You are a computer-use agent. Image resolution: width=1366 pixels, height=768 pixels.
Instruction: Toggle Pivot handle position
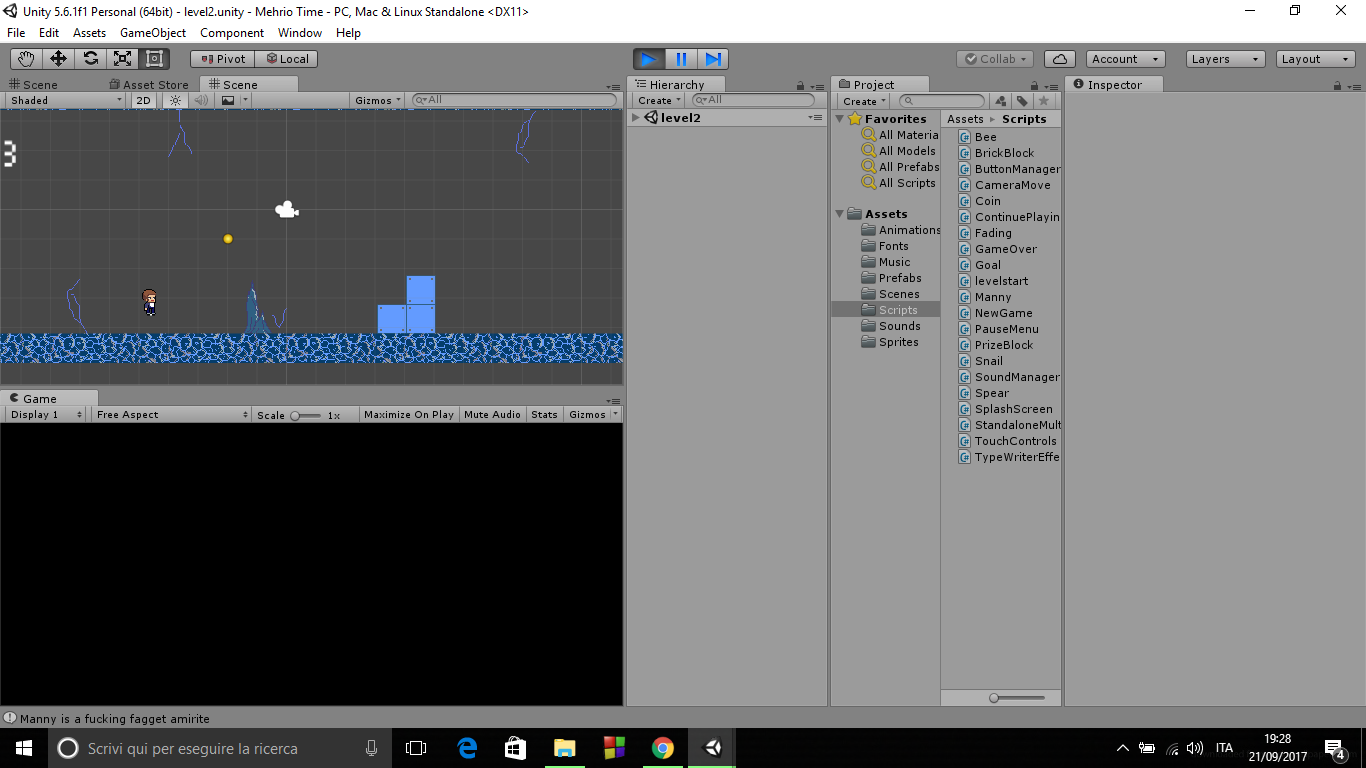coord(223,59)
